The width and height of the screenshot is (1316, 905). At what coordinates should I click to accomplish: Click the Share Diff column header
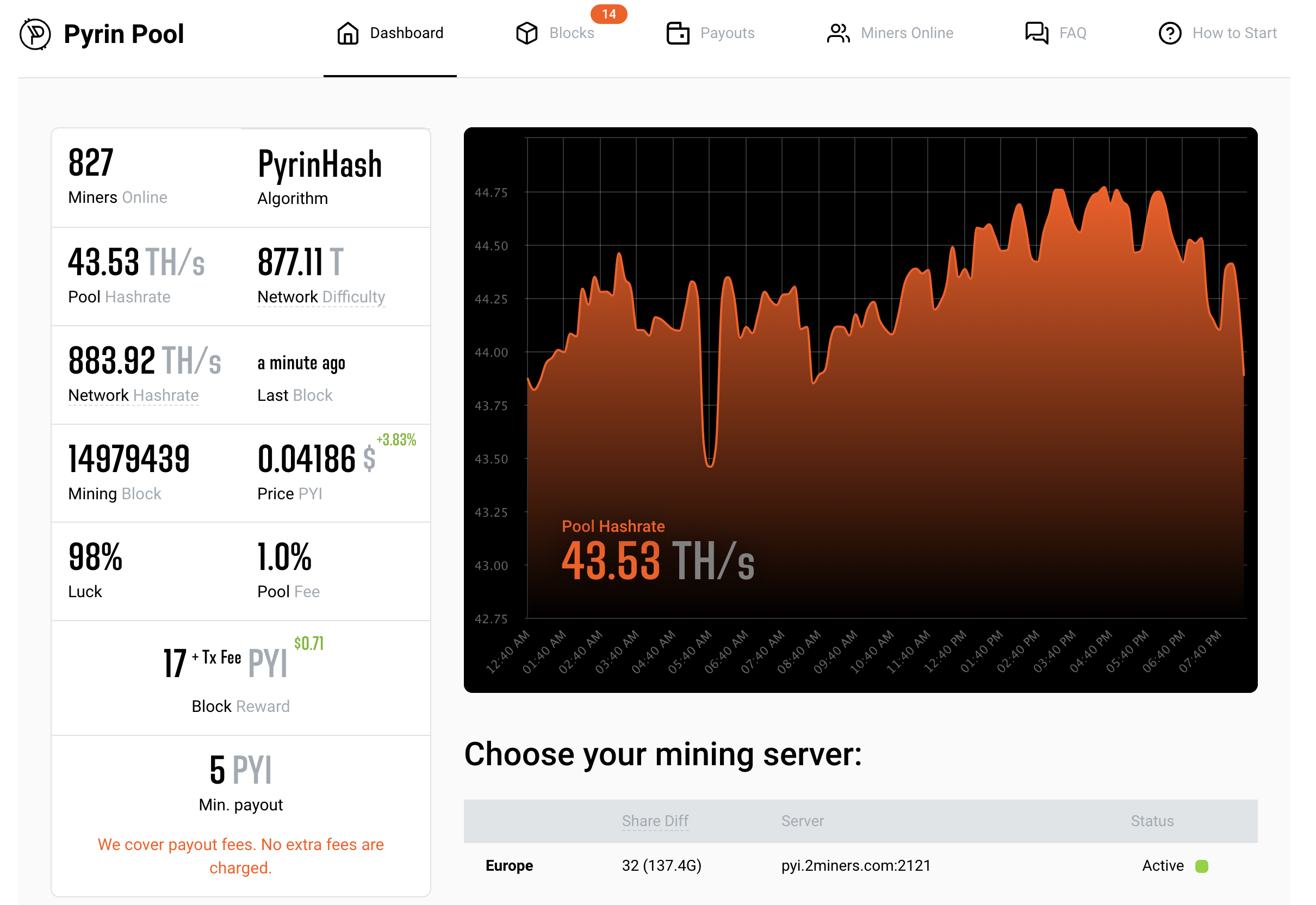click(x=655, y=821)
